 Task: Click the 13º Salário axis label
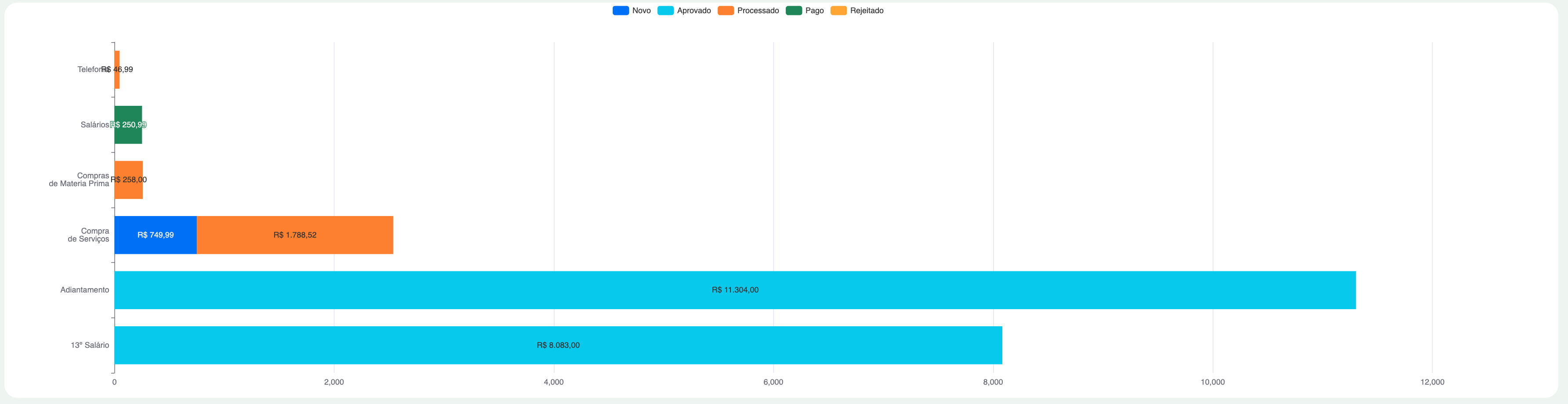90,345
